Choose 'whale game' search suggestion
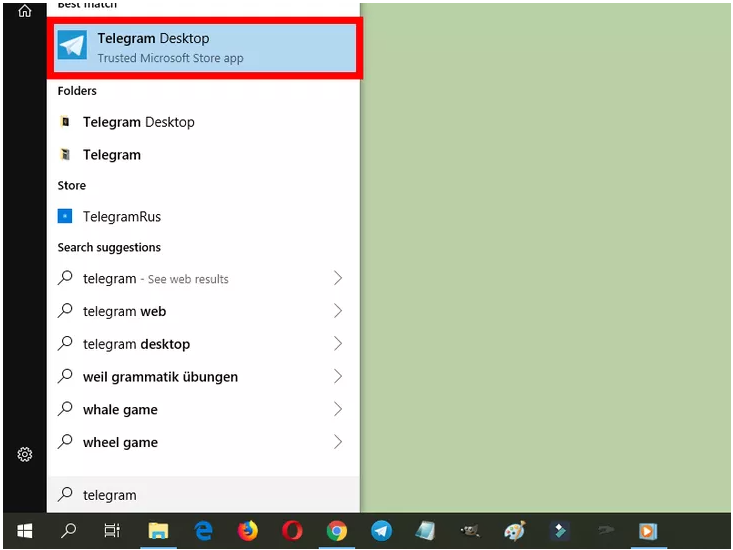Image resolution: width=733 pixels, height=550 pixels. pyautogui.click(x=120, y=410)
